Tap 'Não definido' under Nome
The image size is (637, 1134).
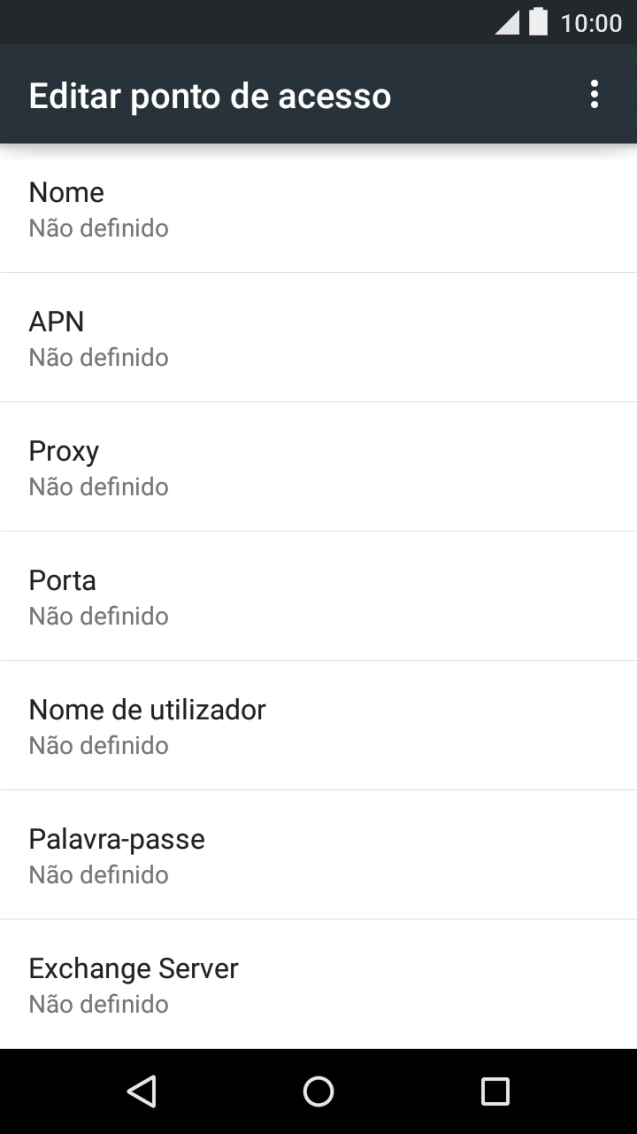click(99, 228)
